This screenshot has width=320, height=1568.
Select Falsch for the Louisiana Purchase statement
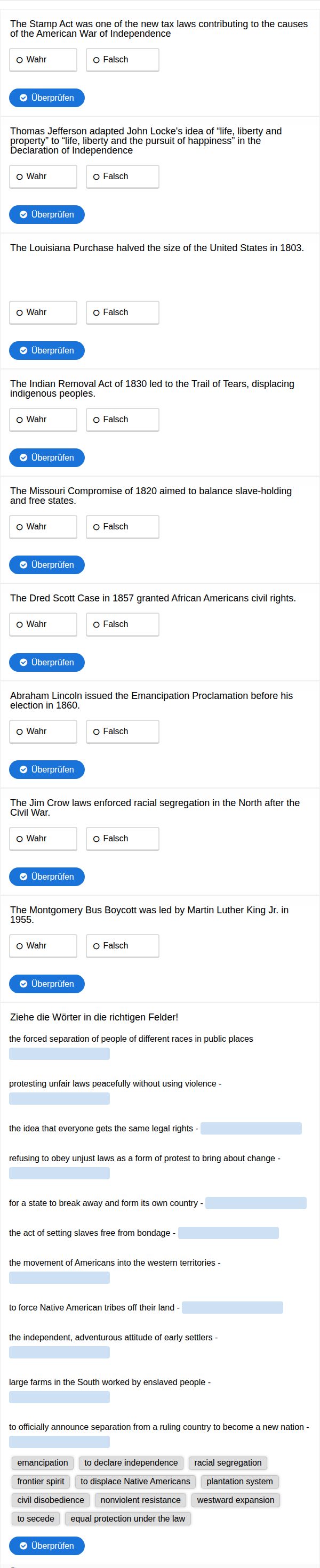[x=122, y=312]
